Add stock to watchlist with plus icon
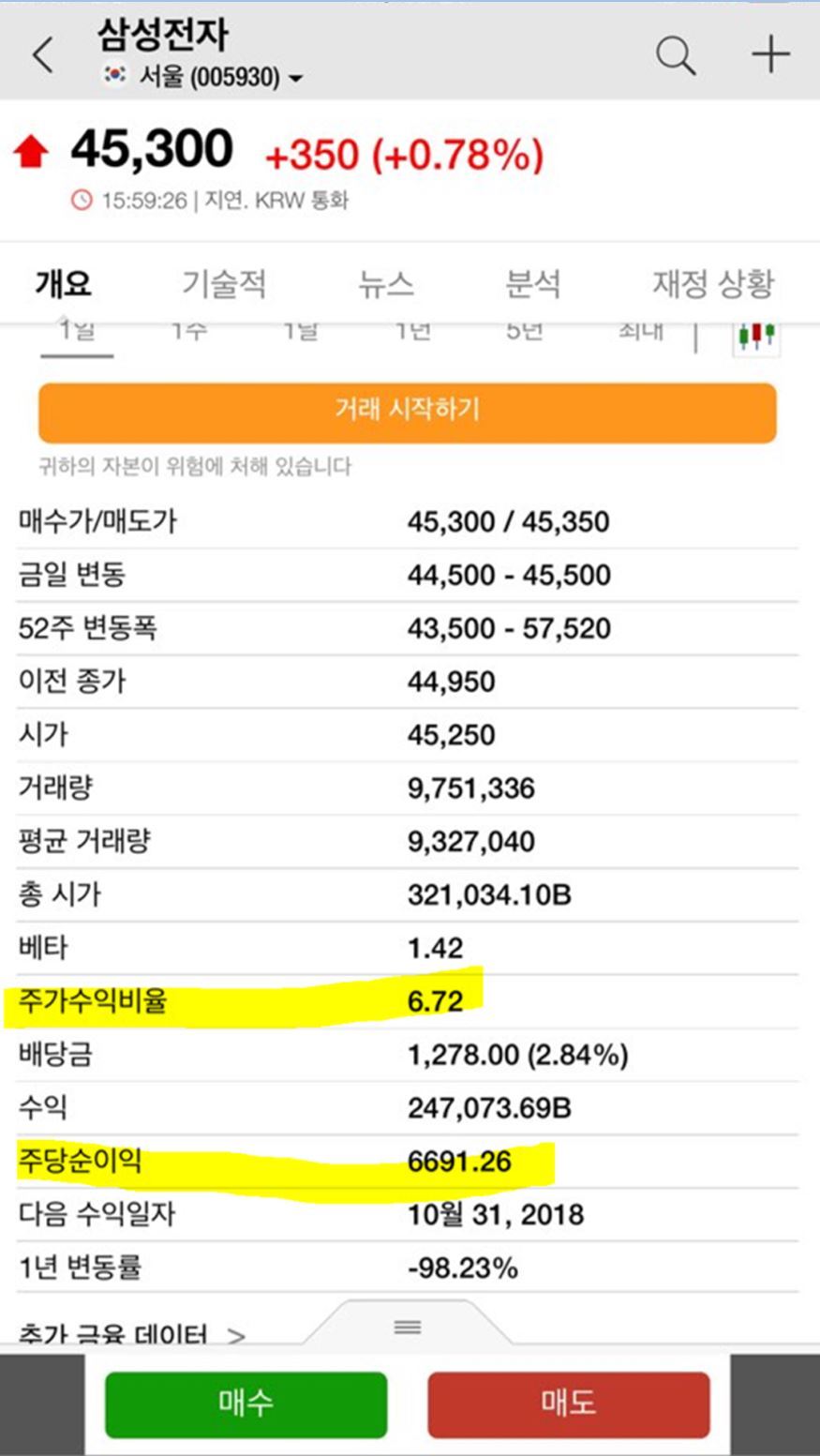The width and height of the screenshot is (820, 1456). (768, 54)
